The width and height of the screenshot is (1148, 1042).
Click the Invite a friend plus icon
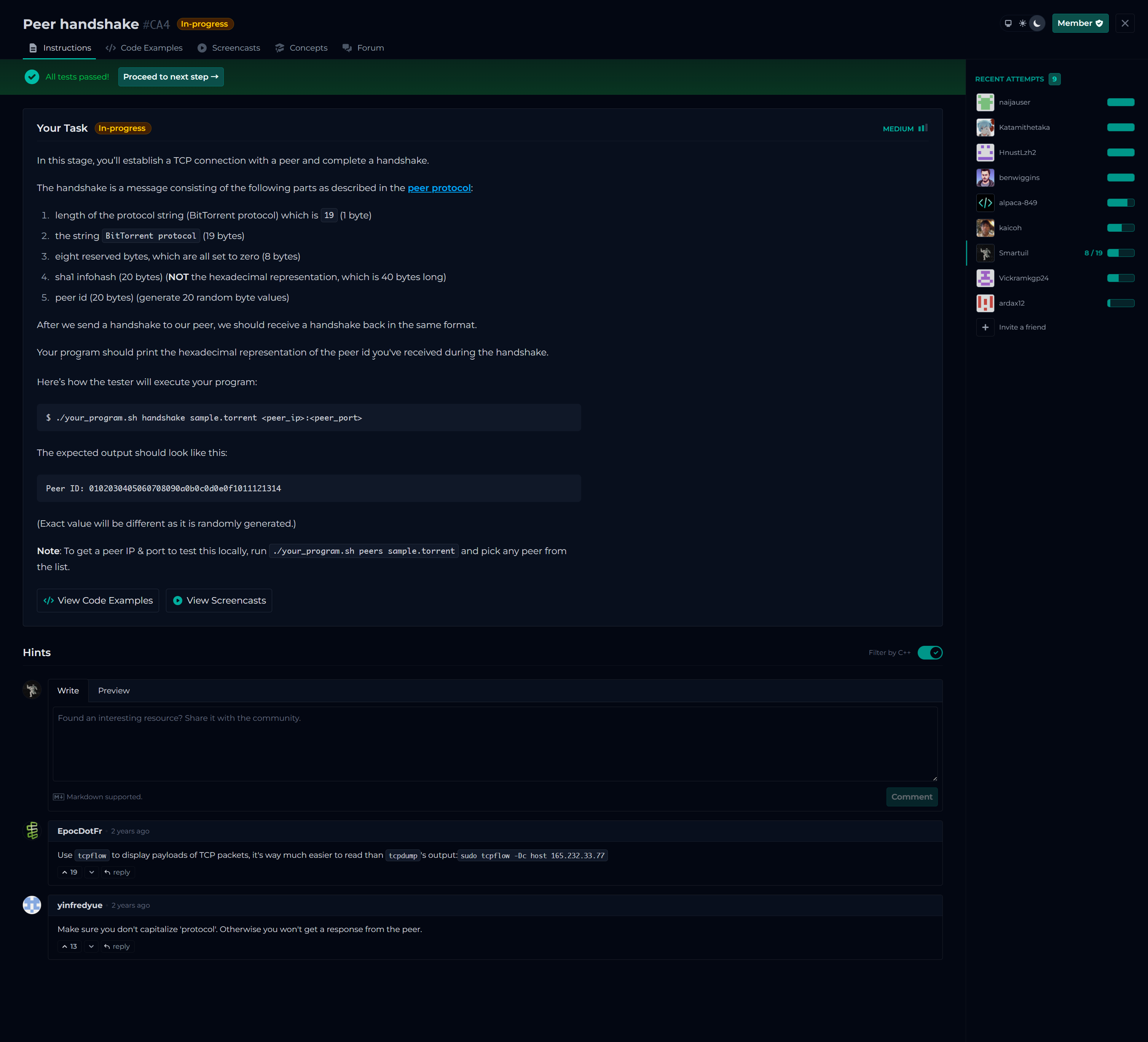[985, 327]
